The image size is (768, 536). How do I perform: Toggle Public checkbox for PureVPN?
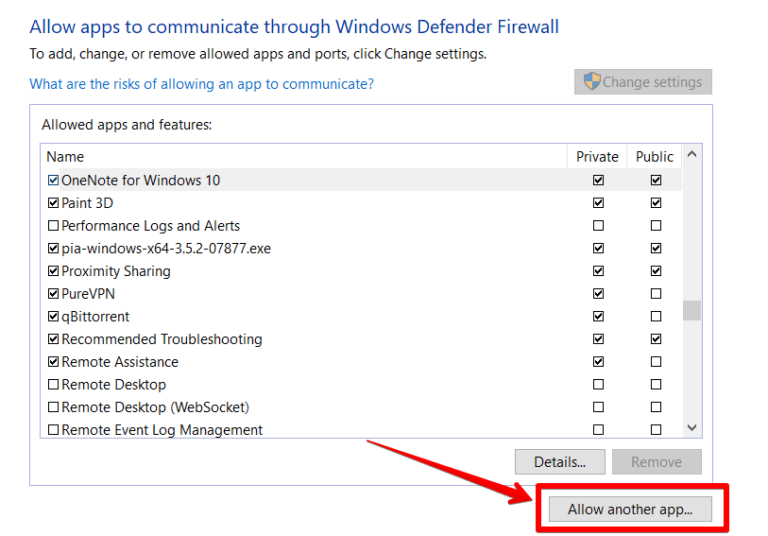[x=656, y=294]
